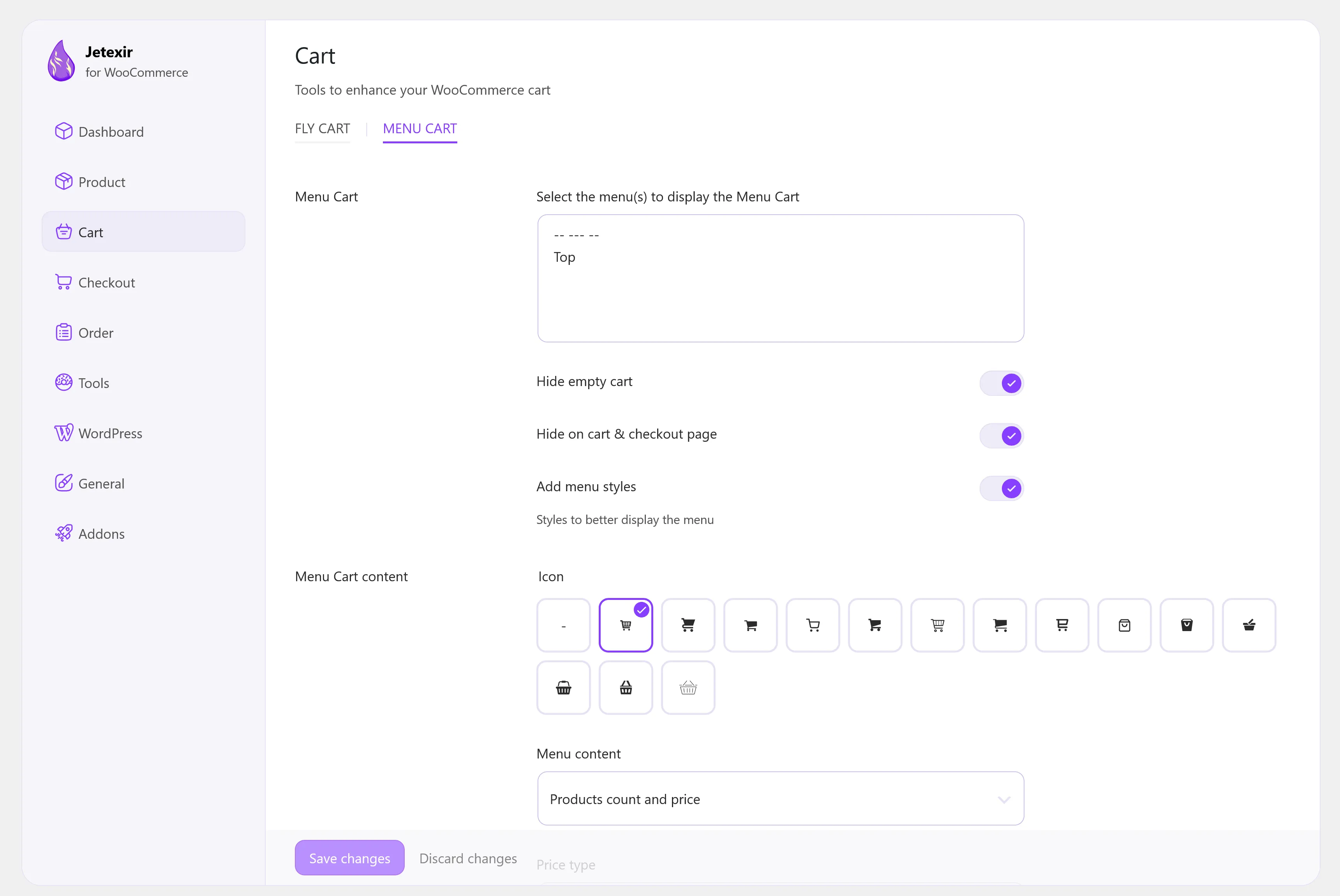The width and height of the screenshot is (1340, 896).
Task: Select the Top menu in list
Action: (x=564, y=257)
